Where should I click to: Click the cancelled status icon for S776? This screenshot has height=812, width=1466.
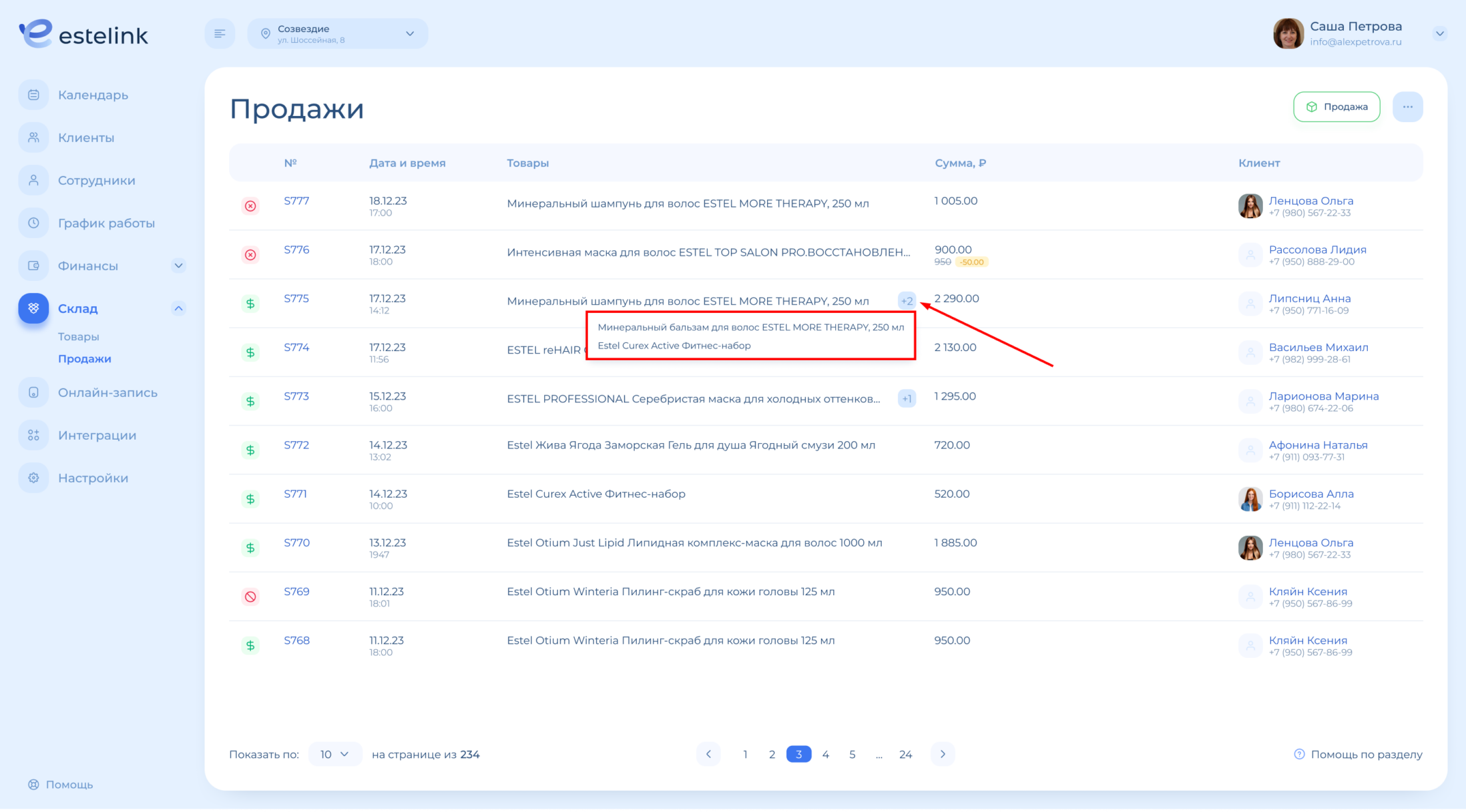(x=250, y=255)
